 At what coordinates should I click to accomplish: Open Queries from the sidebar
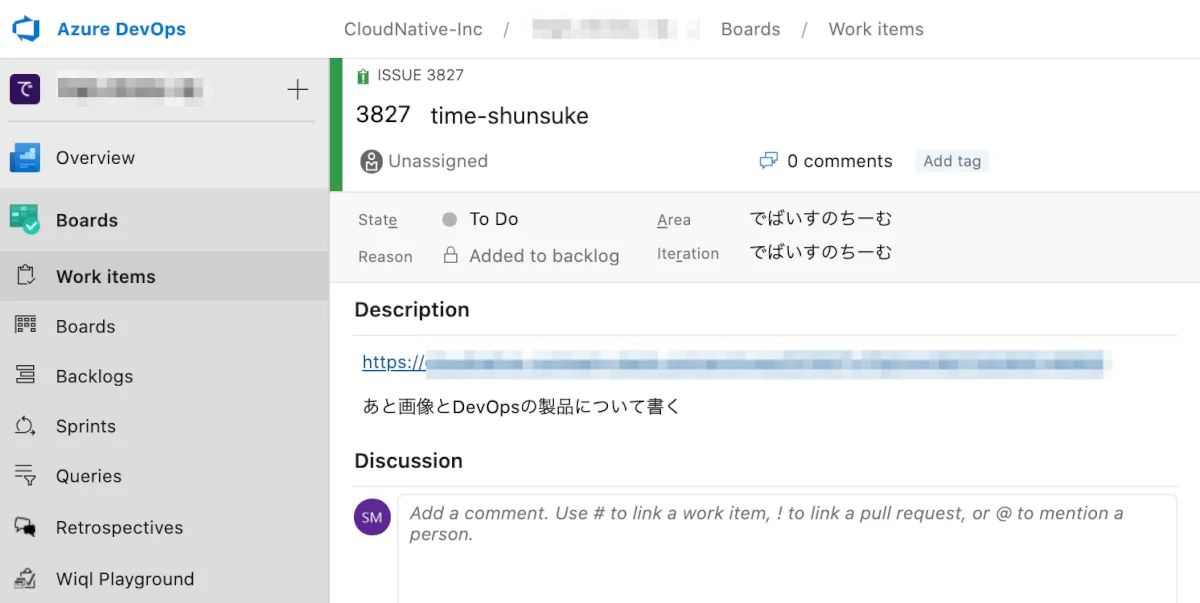(88, 477)
